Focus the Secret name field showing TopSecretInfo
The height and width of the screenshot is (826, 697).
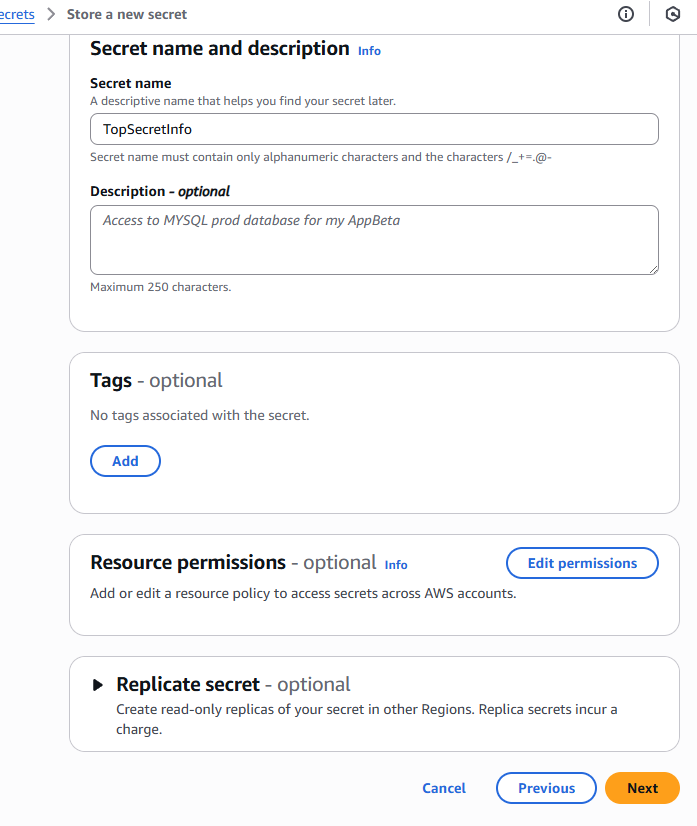(374, 128)
